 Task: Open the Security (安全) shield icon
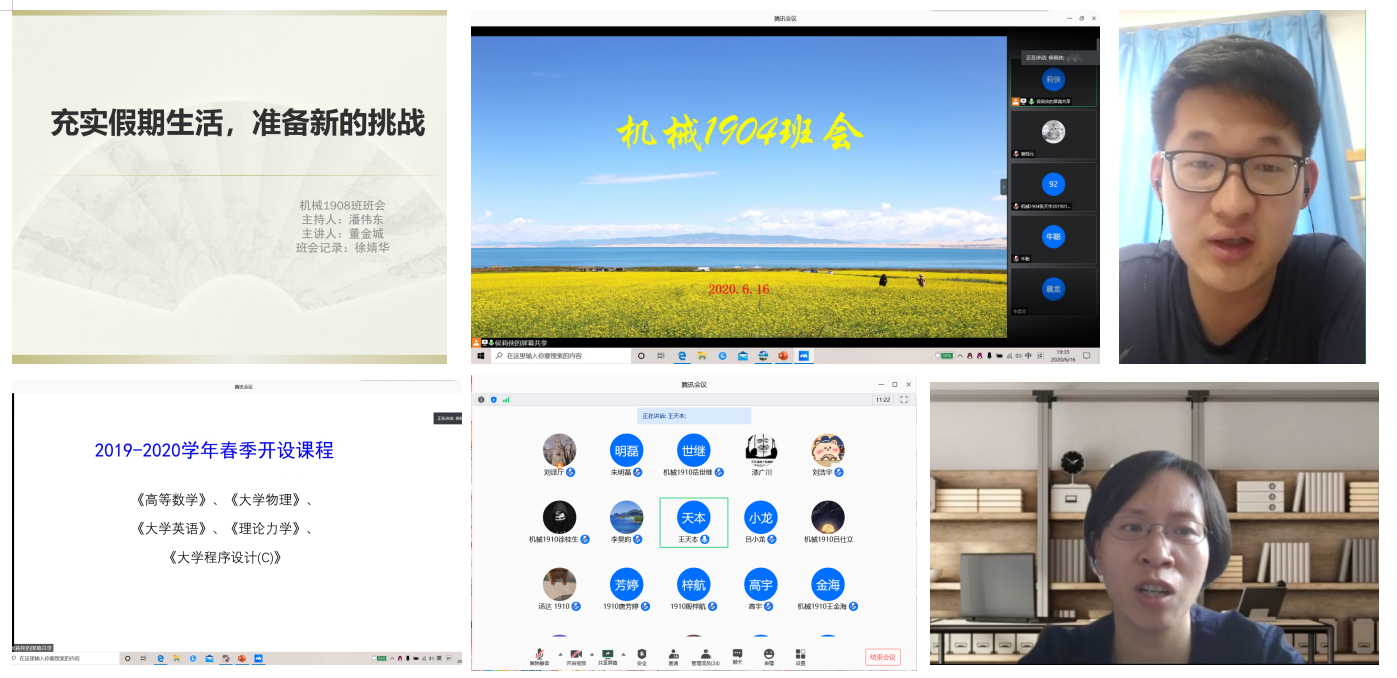(641, 655)
